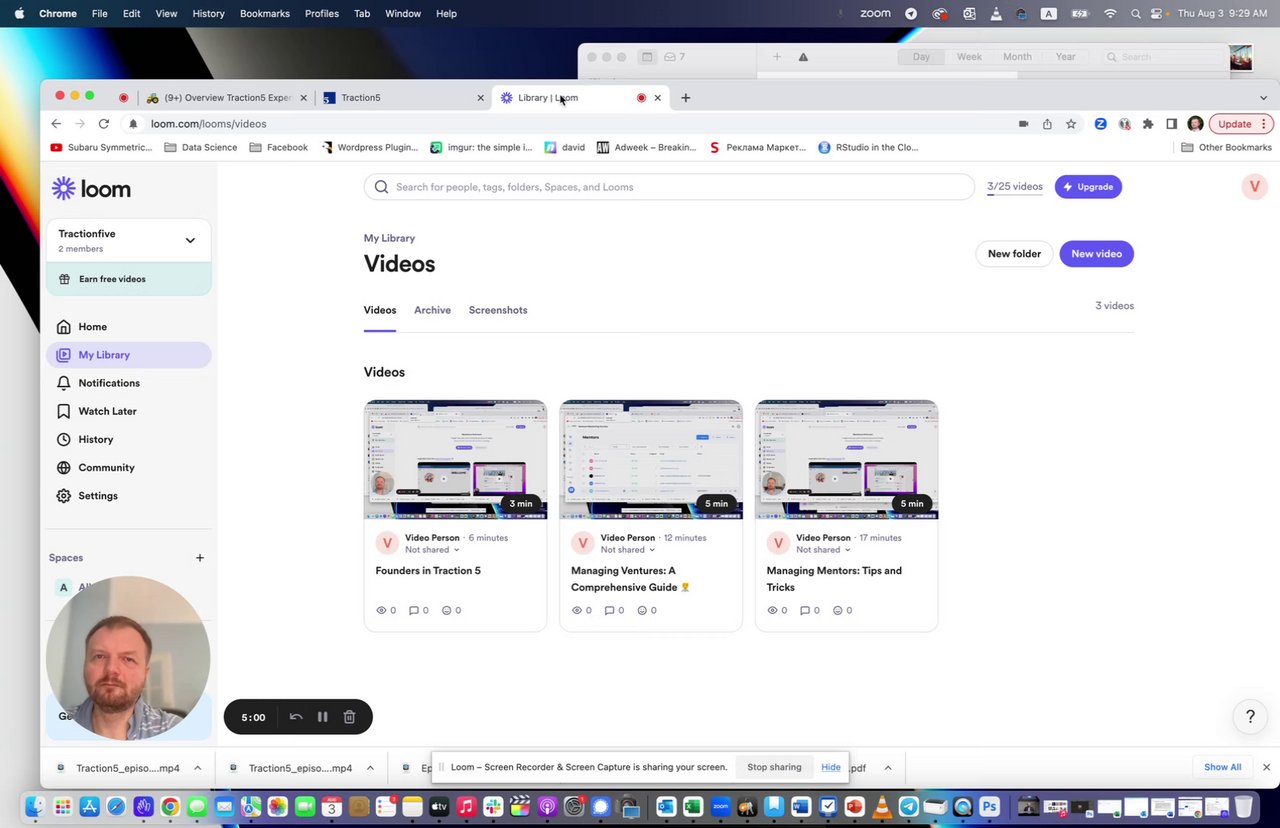Image resolution: width=1280 pixels, height=828 pixels.
Task: Open My Library in sidebar
Action: [x=128, y=355]
